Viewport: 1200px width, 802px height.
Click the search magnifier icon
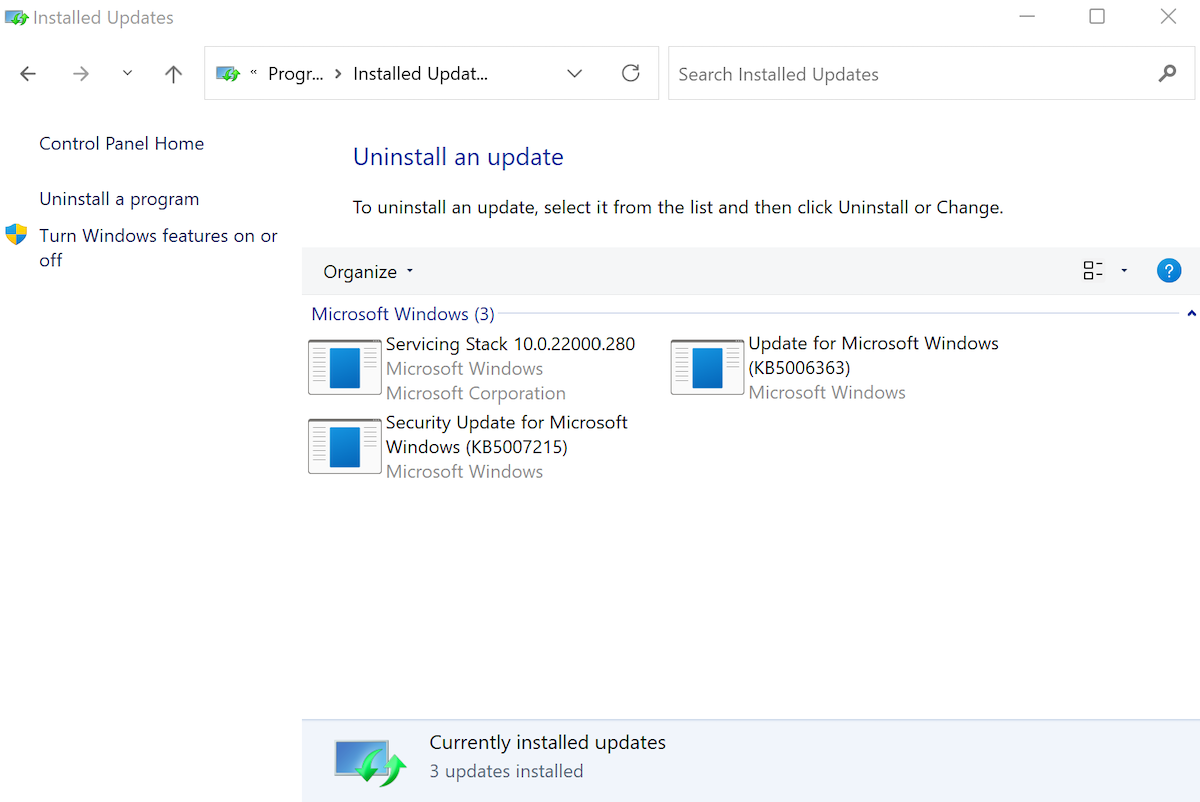1167,73
